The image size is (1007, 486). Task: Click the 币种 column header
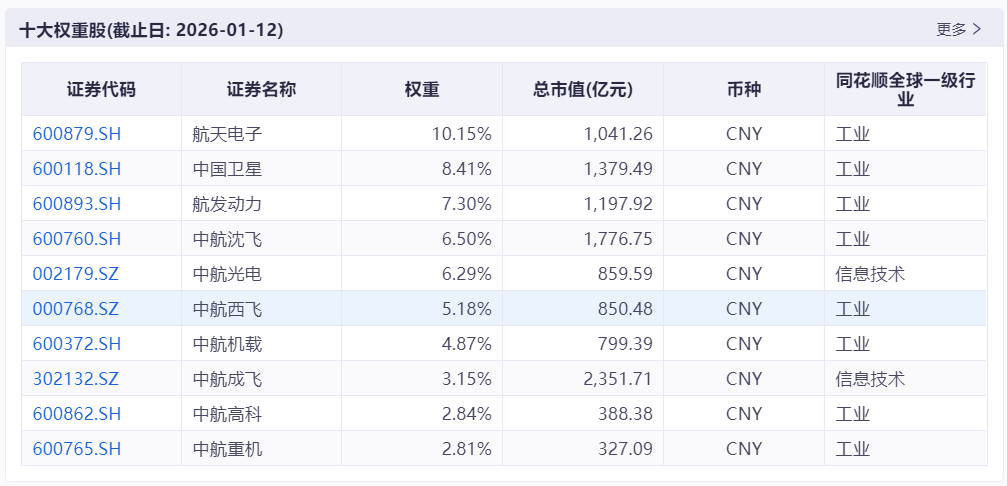[744, 90]
